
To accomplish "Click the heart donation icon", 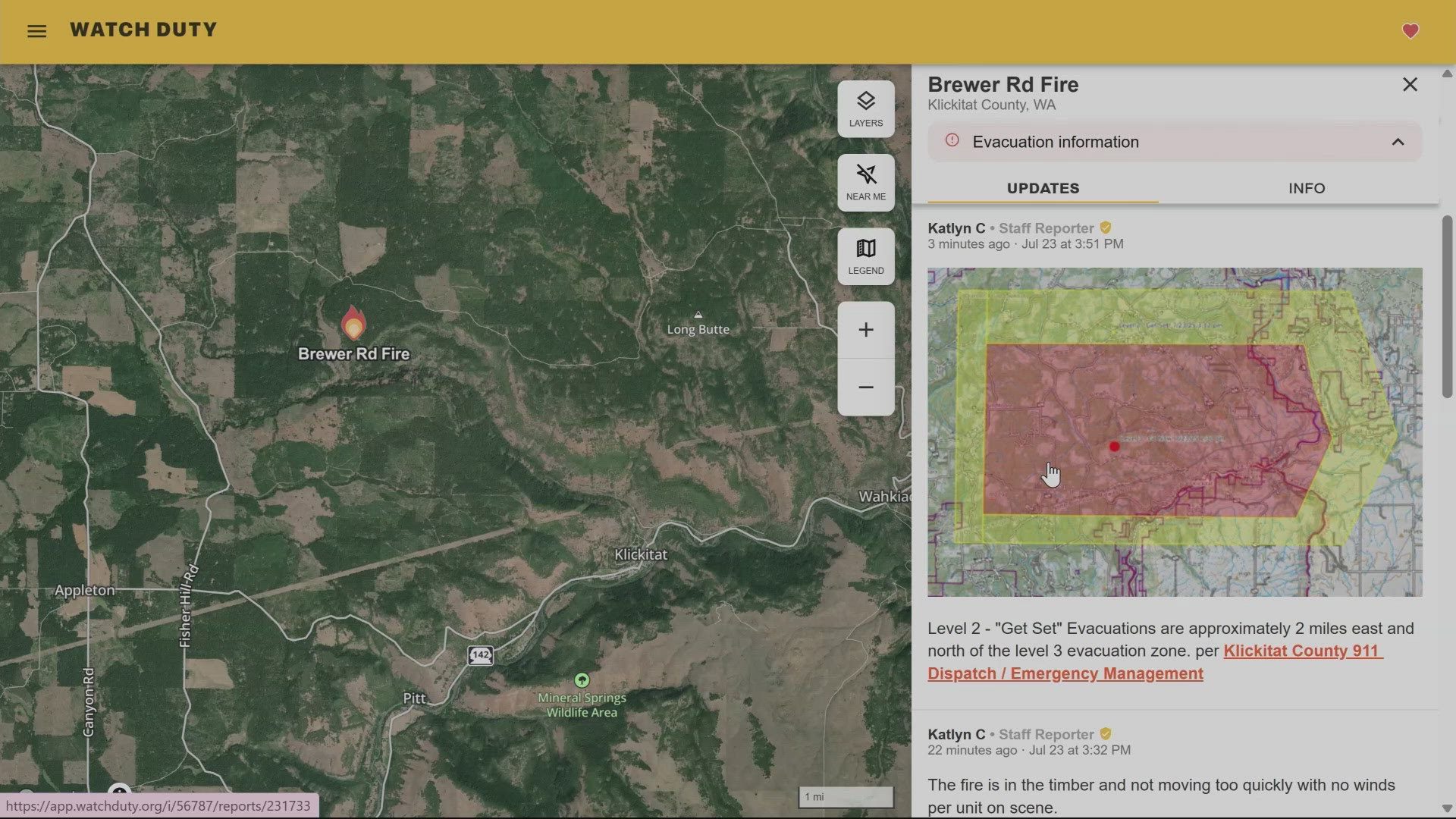I will 1410,31.
